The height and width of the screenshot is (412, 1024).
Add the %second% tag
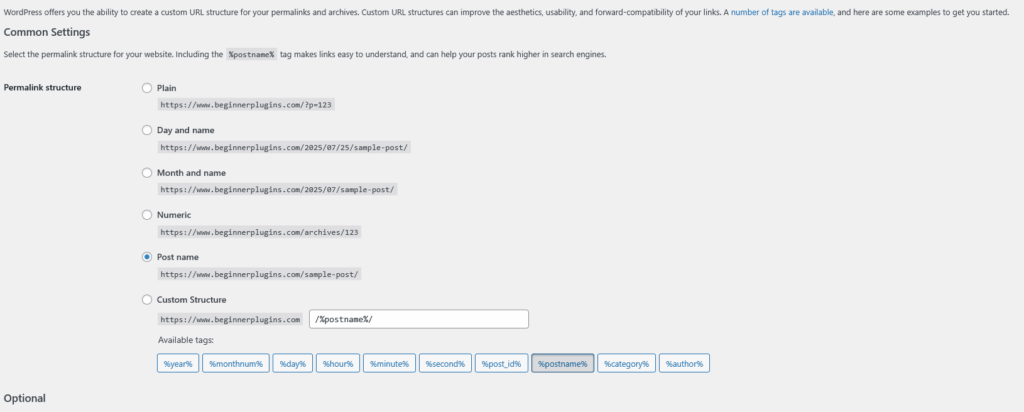point(445,364)
